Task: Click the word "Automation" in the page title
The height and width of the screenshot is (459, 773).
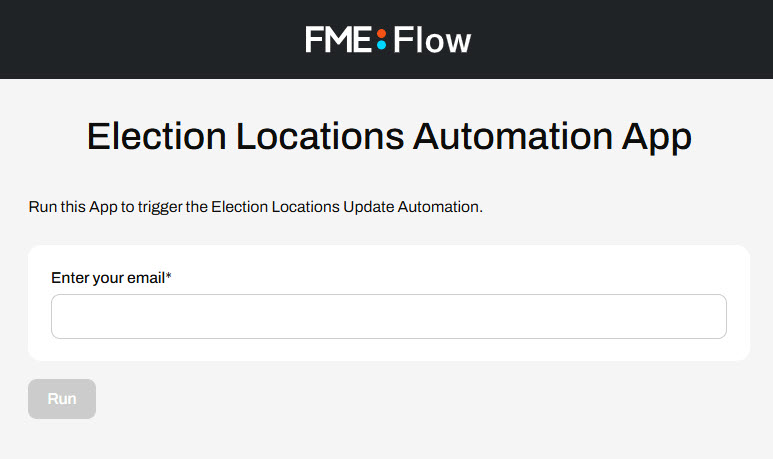Action: pos(512,136)
